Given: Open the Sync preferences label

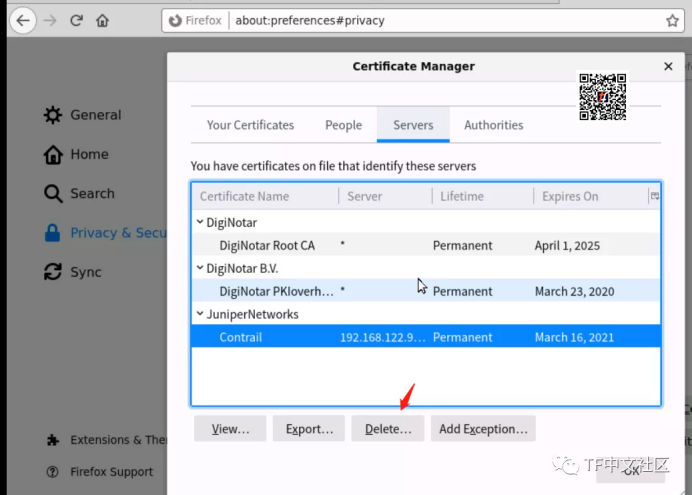Looking at the screenshot, I should click(86, 272).
